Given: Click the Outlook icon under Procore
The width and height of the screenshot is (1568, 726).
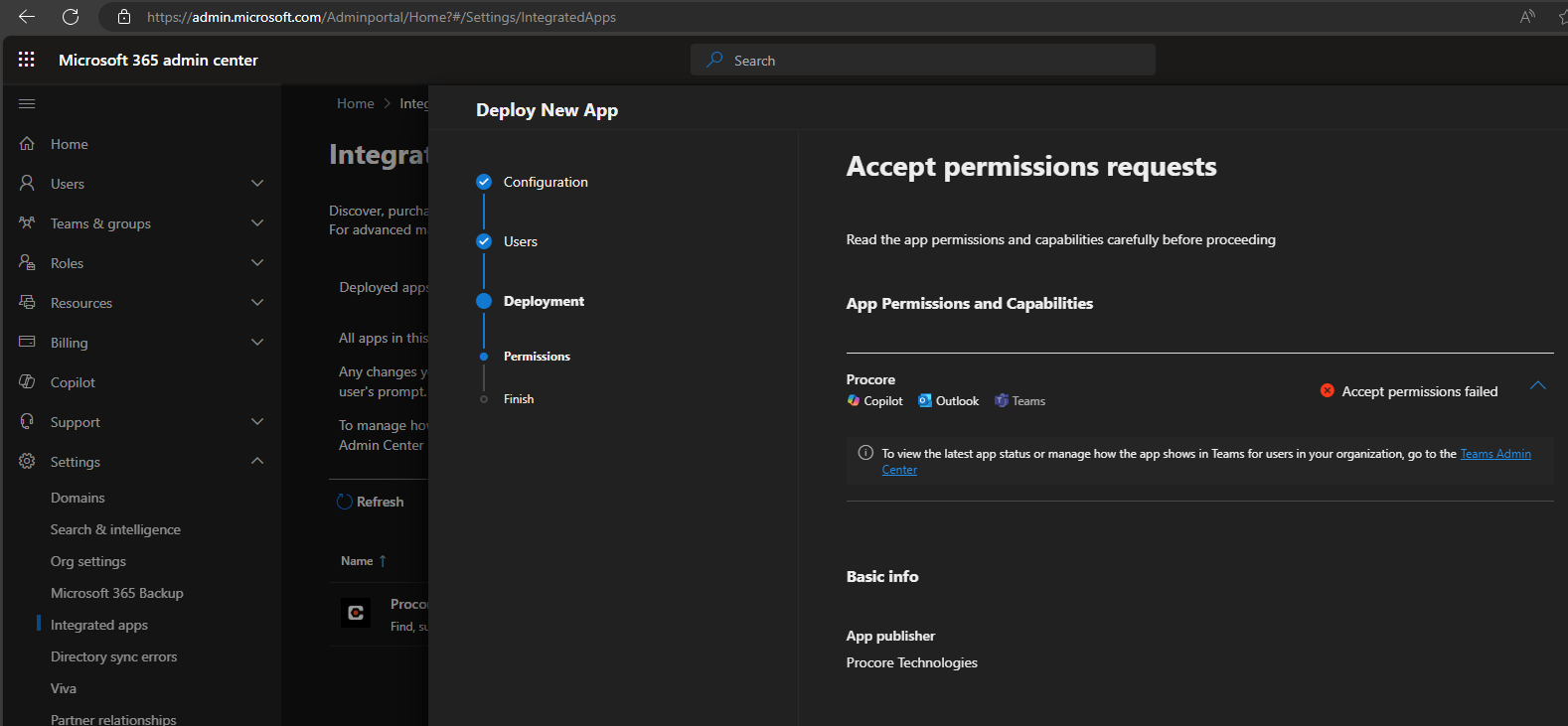Looking at the screenshot, I should tap(925, 401).
